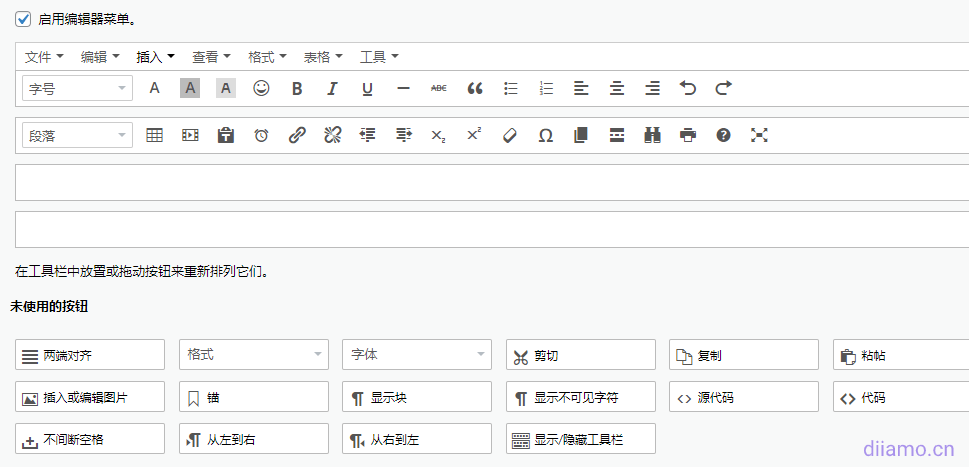
Task: Click the insert table icon
Action: pos(154,135)
